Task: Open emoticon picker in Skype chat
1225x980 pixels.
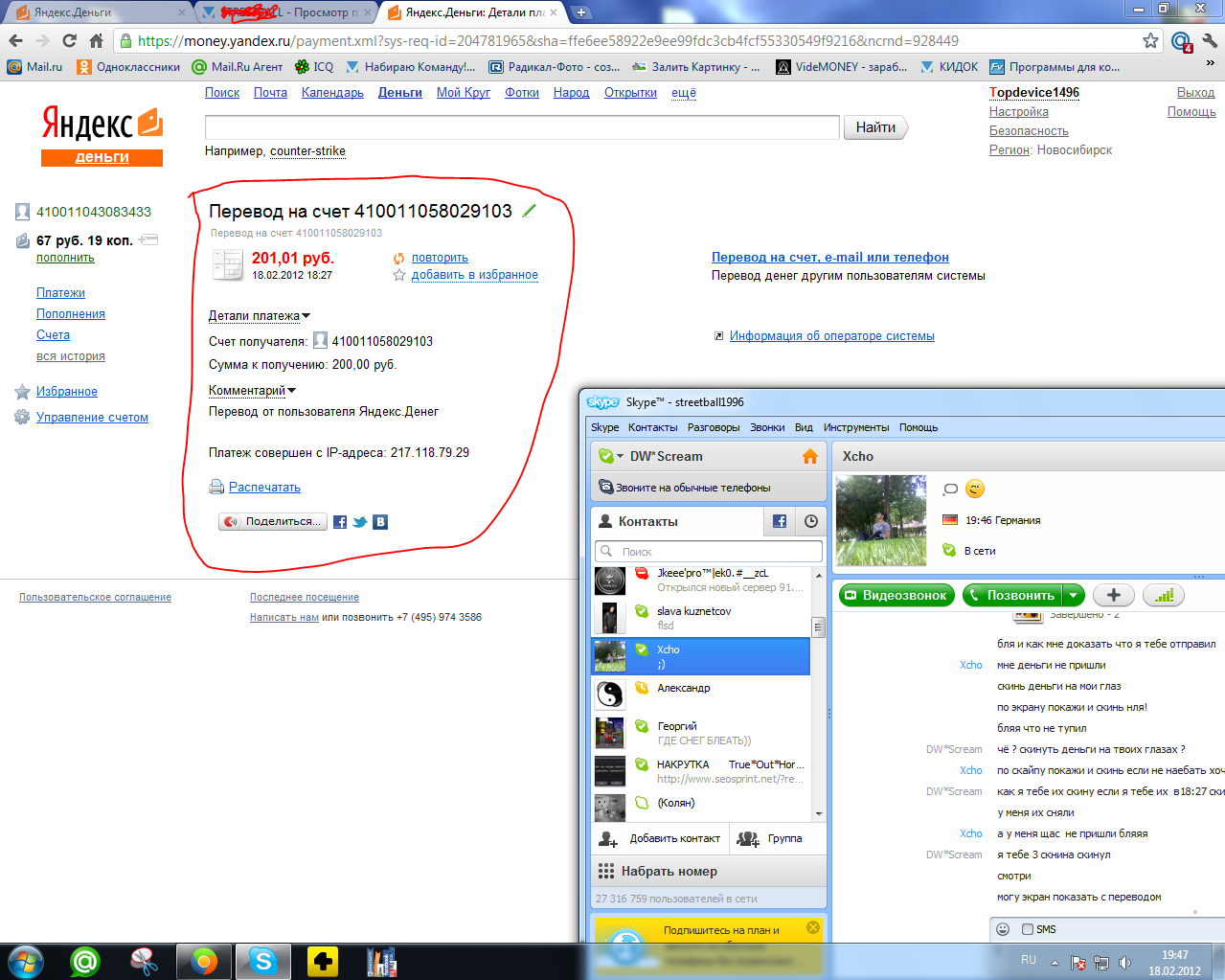Action: coord(1003,929)
